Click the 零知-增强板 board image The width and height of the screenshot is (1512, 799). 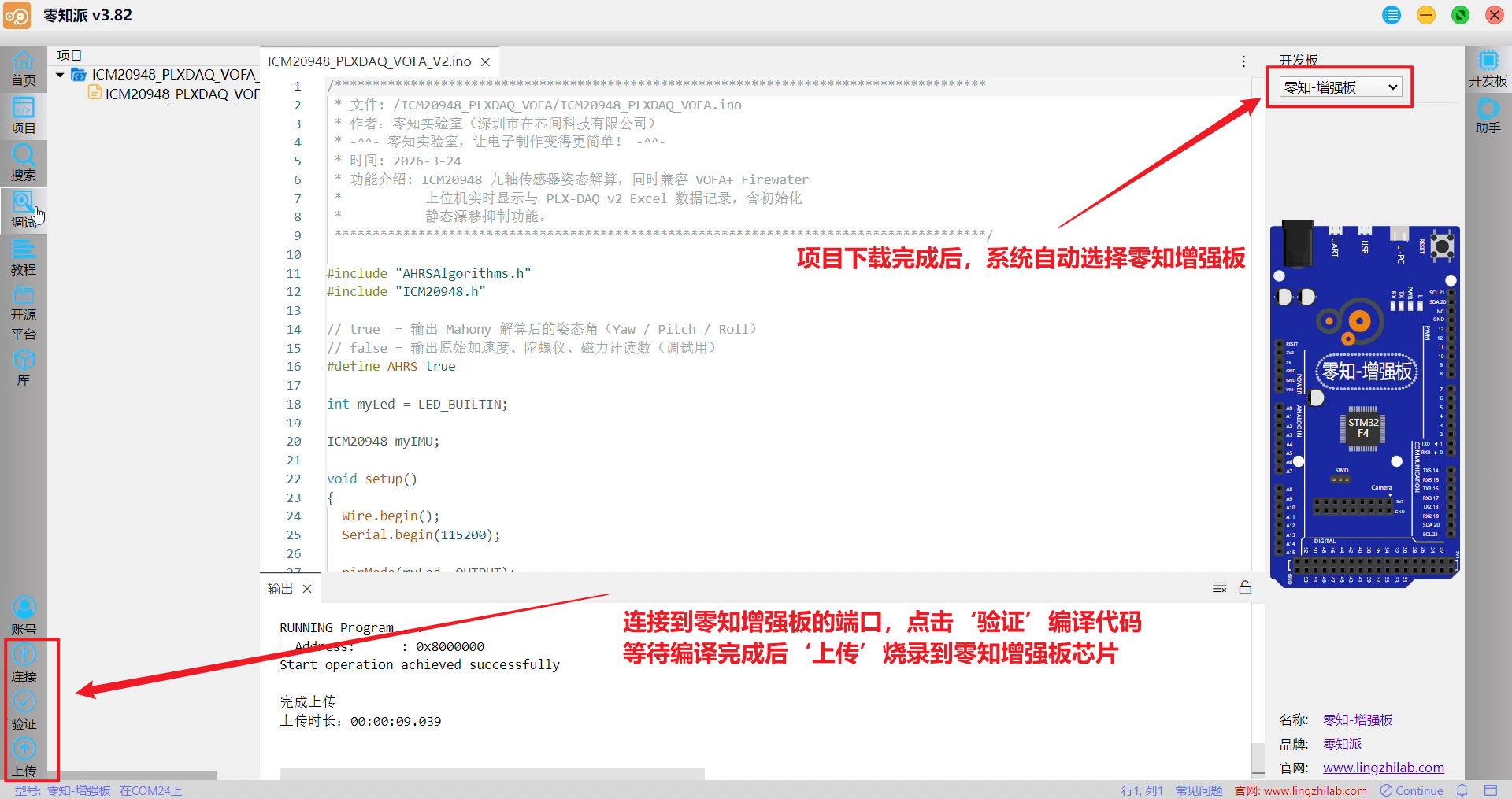click(x=1365, y=404)
